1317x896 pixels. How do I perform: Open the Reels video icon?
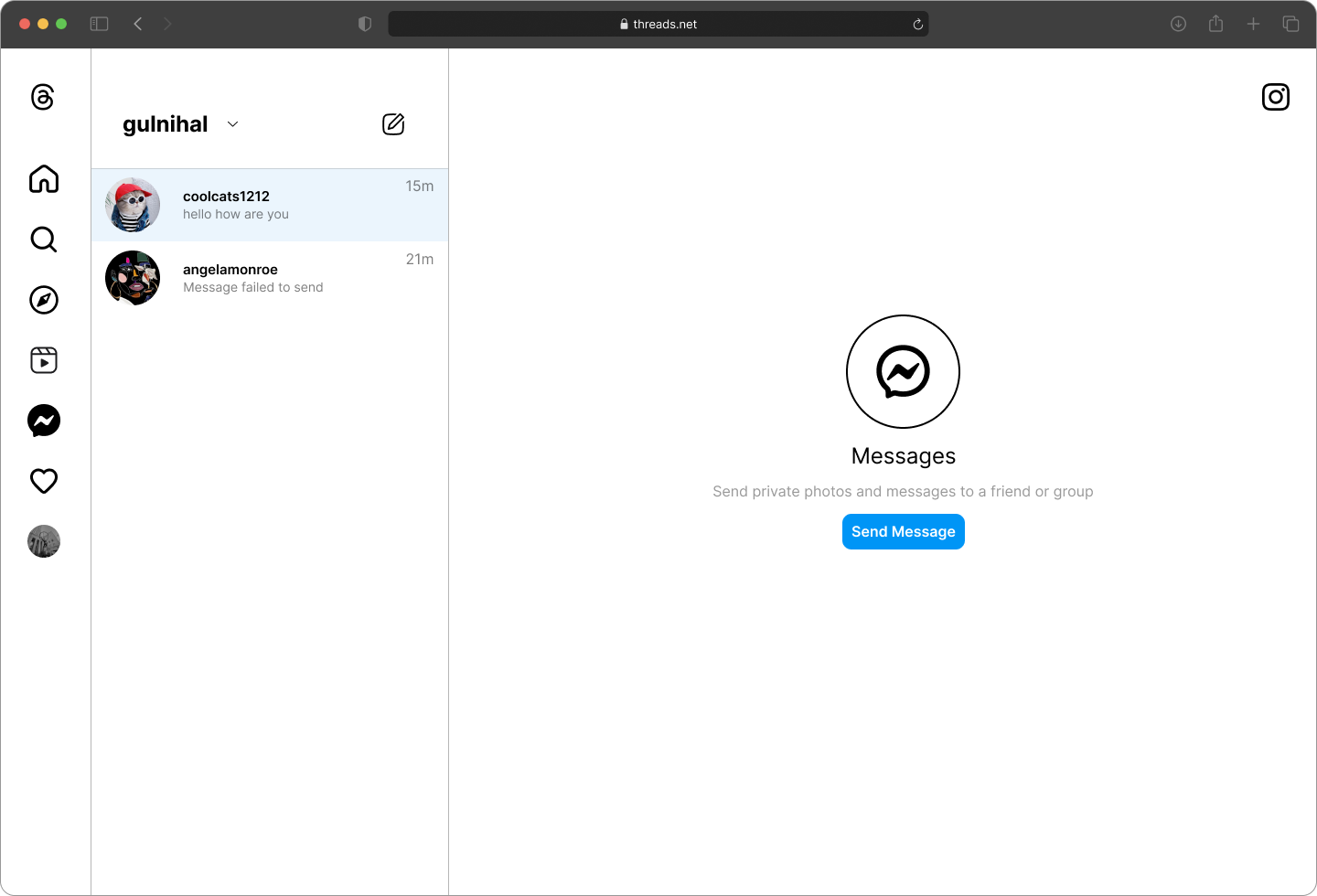point(44,360)
